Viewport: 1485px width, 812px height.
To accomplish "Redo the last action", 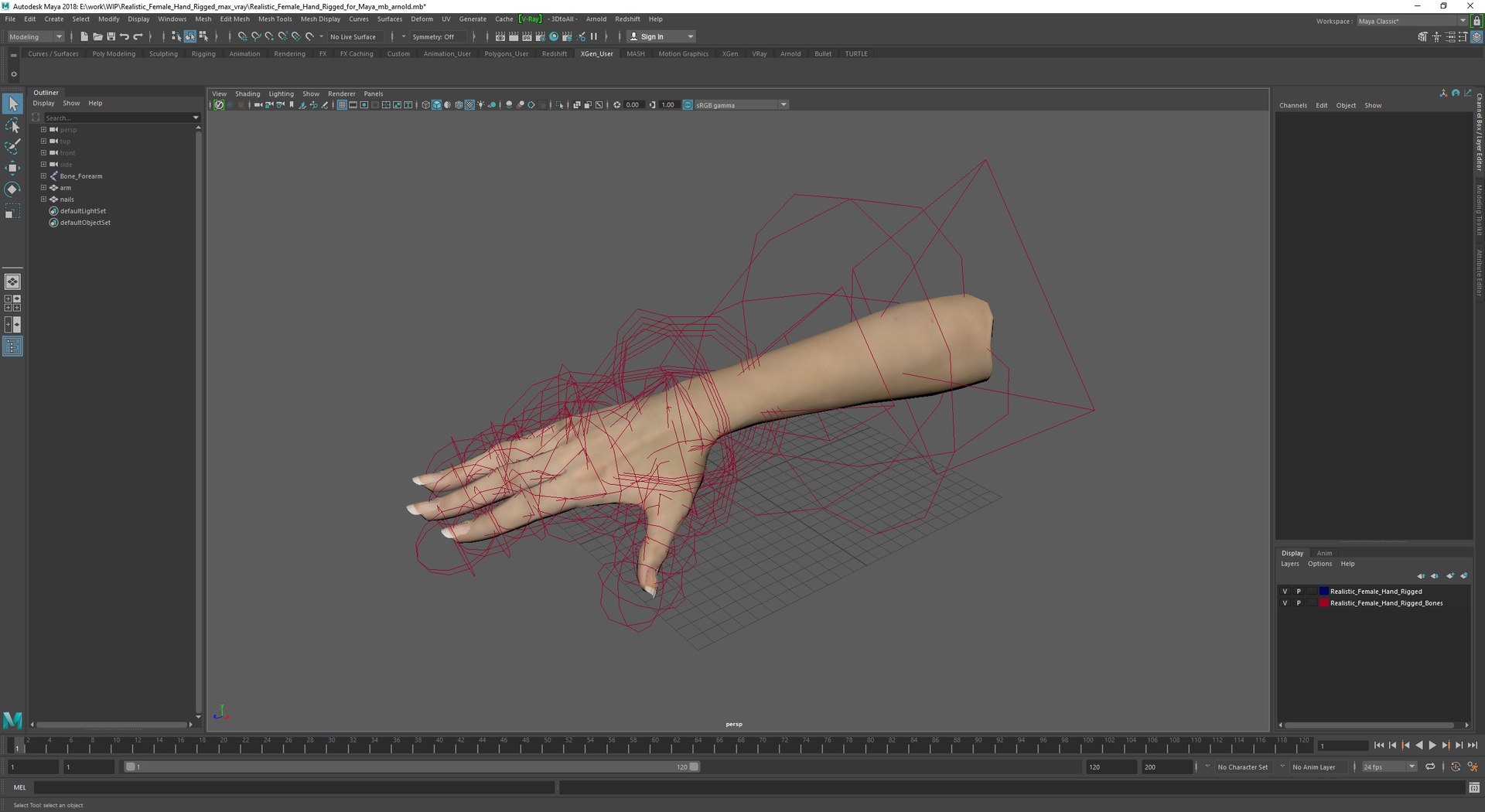I will pos(138,36).
